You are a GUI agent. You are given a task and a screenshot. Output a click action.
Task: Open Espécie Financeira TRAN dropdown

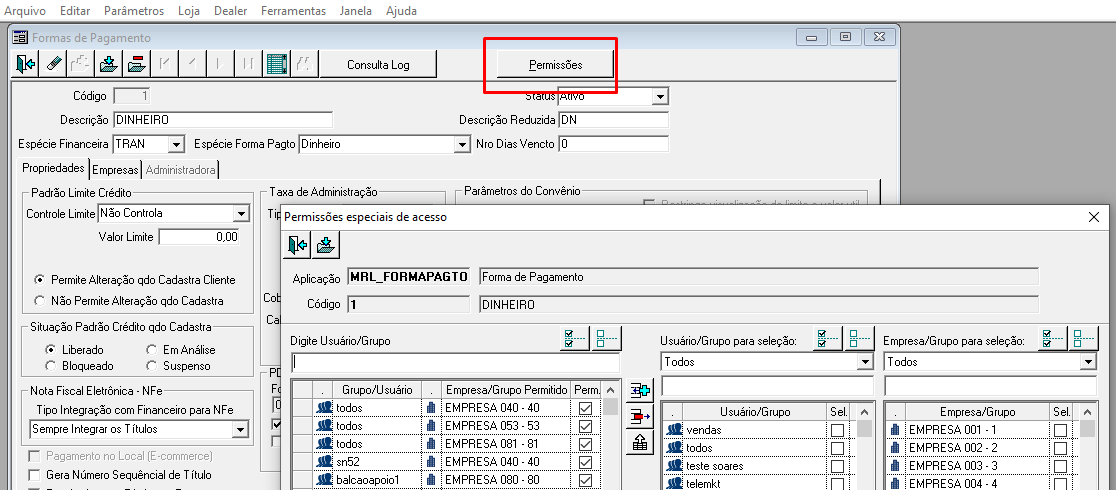point(177,144)
